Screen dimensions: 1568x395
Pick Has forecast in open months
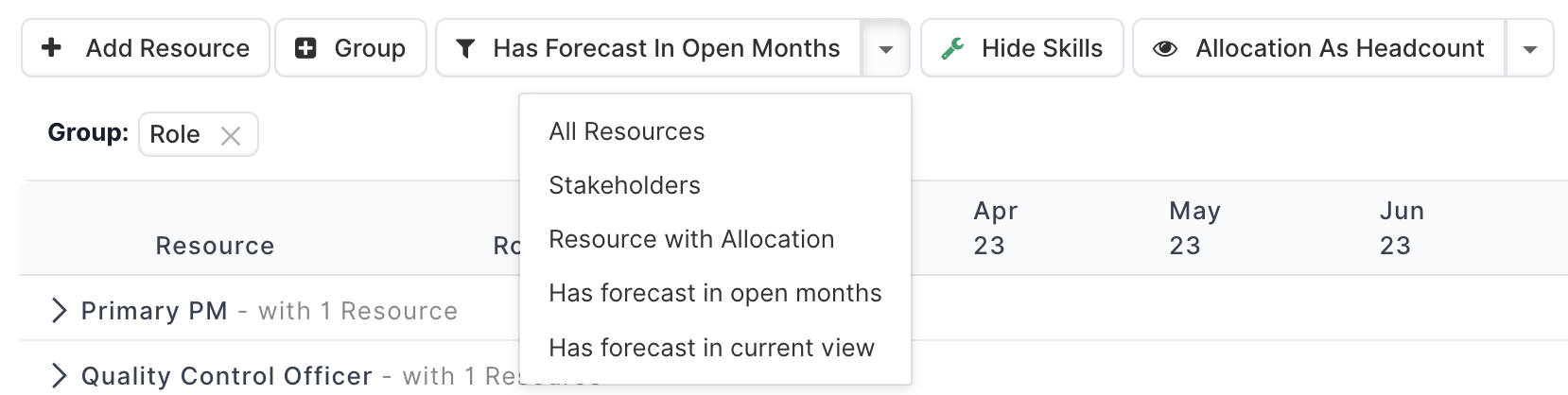tap(715, 293)
